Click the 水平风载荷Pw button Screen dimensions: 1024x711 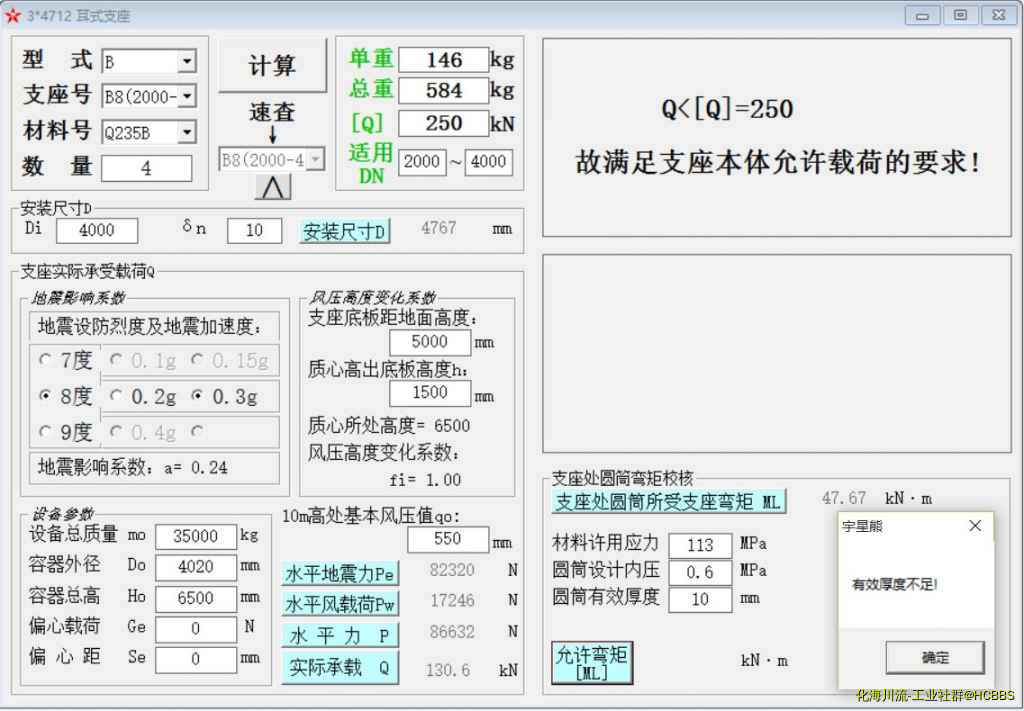[x=340, y=604]
